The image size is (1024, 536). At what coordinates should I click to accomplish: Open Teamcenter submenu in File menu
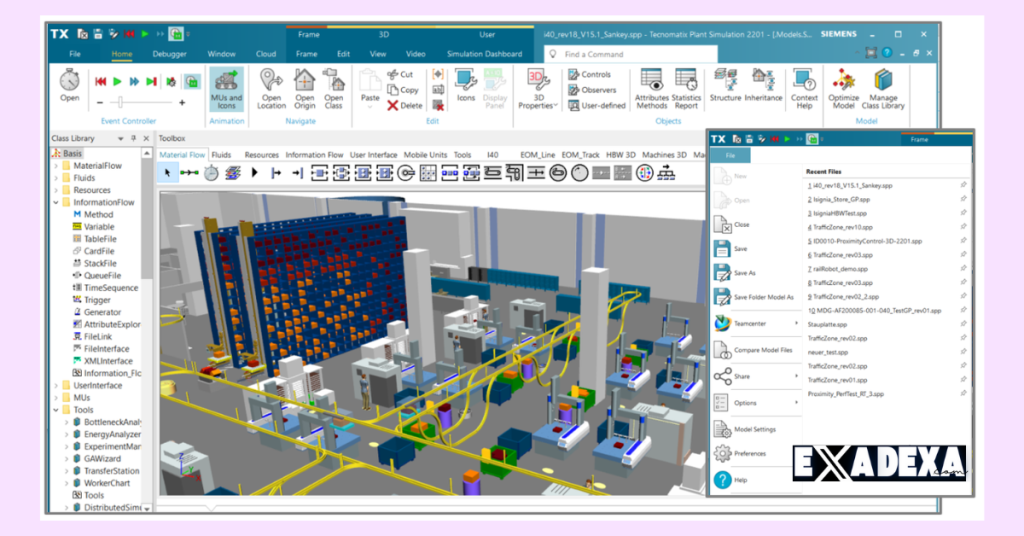pos(756,323)
